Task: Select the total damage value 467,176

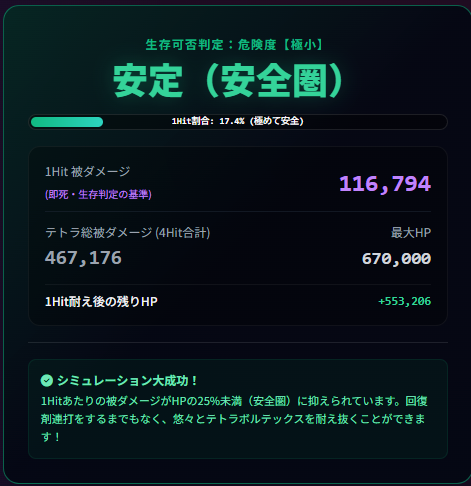Action: point(83,258)
